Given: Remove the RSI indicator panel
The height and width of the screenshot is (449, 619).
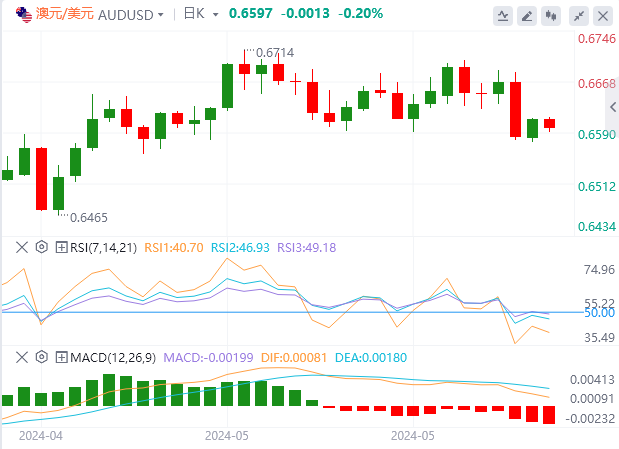Looking at the screenshot, I should click(22, 248).
